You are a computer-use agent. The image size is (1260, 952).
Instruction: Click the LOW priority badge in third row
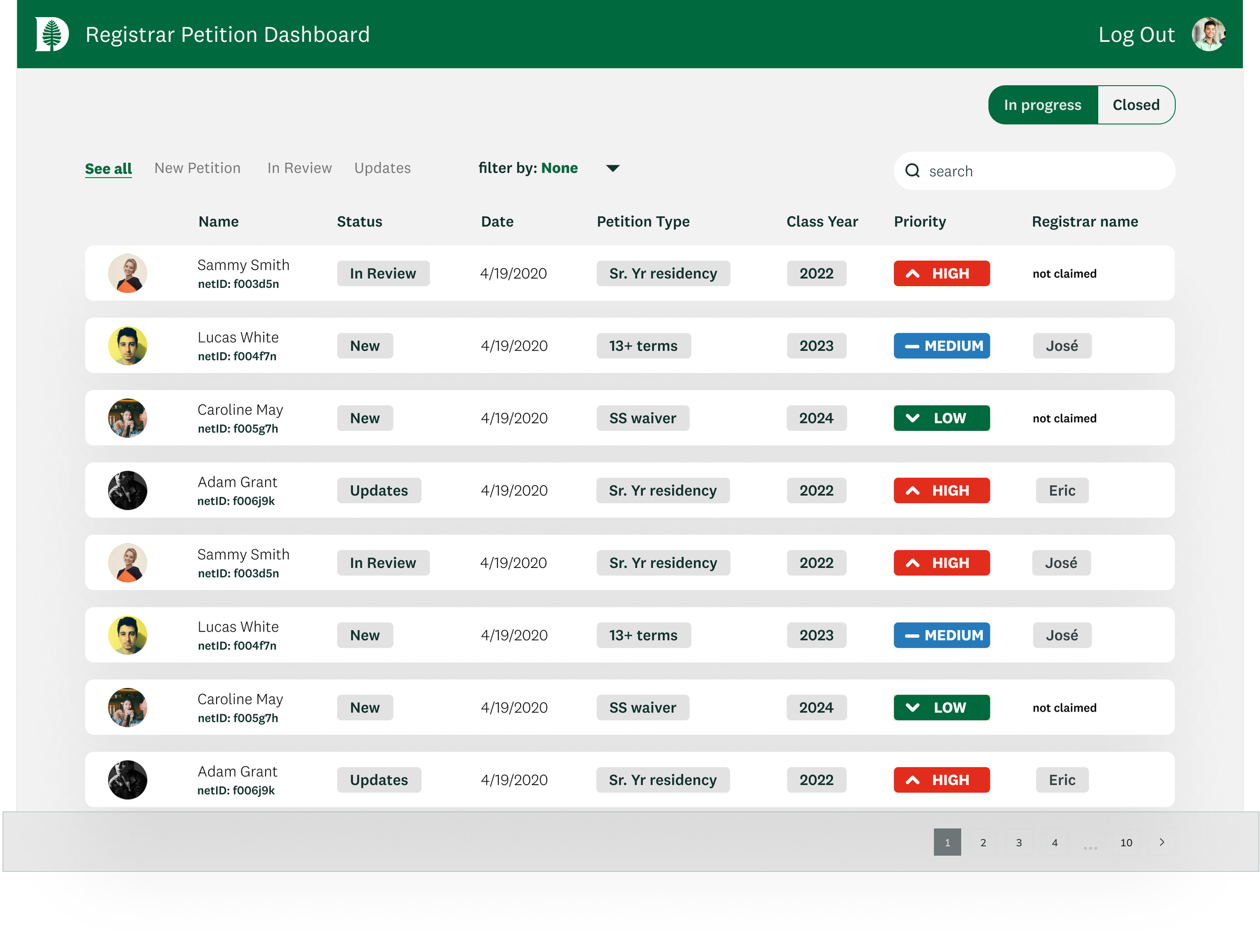point(941,418)
